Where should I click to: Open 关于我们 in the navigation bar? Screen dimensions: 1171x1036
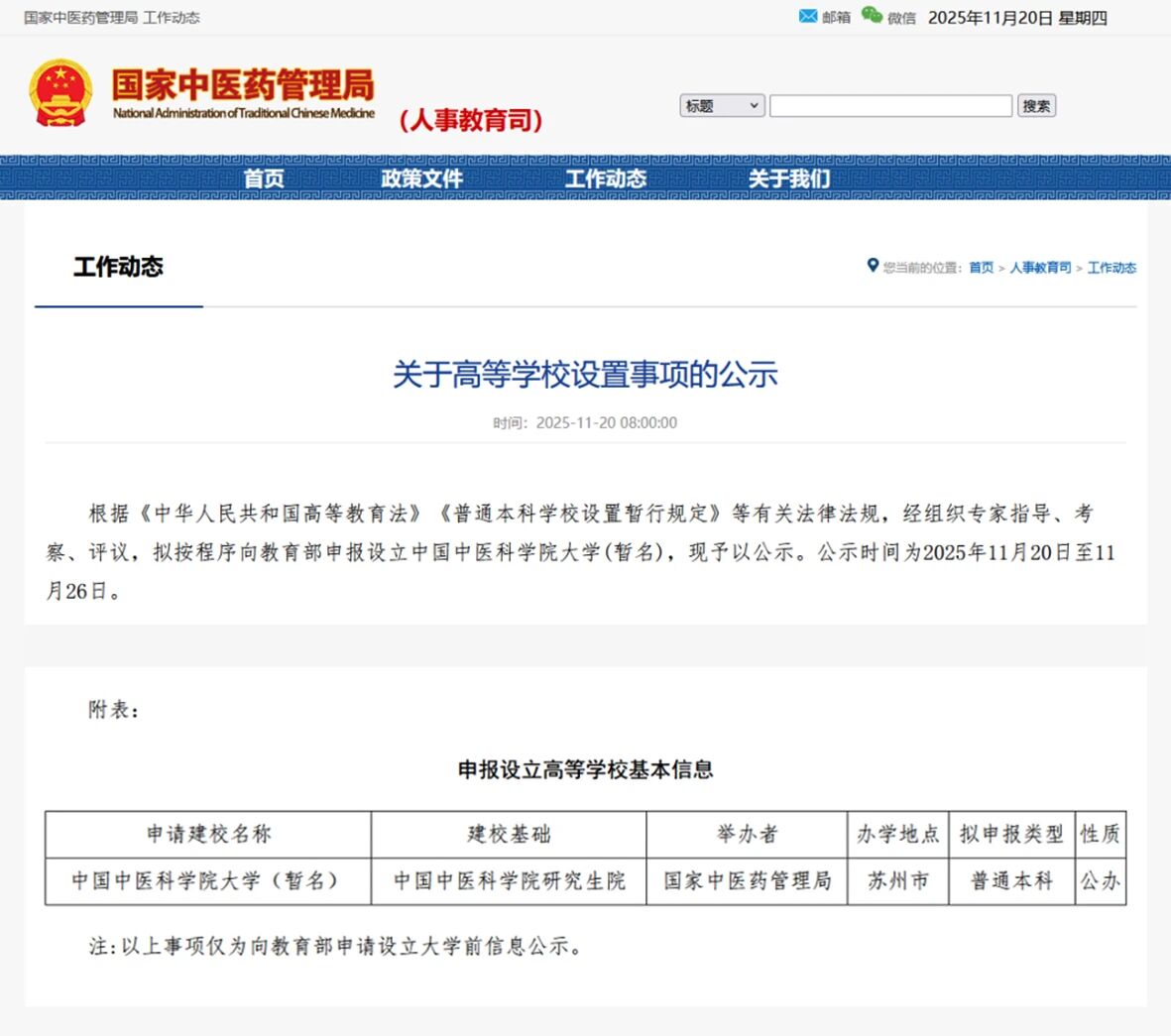(789, 178)
